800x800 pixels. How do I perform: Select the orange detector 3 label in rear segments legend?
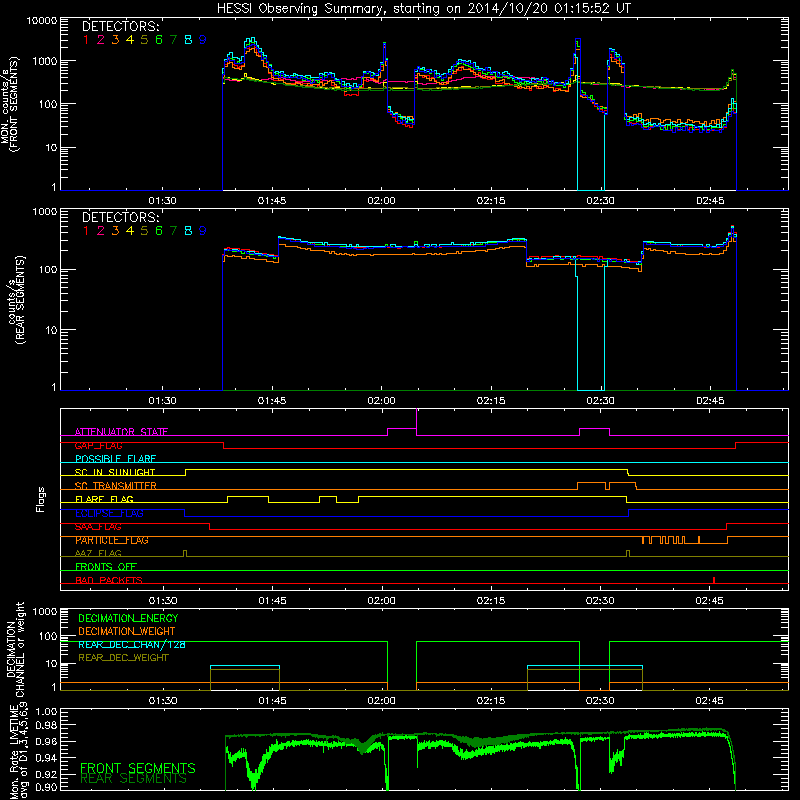(x=115, y=231)
